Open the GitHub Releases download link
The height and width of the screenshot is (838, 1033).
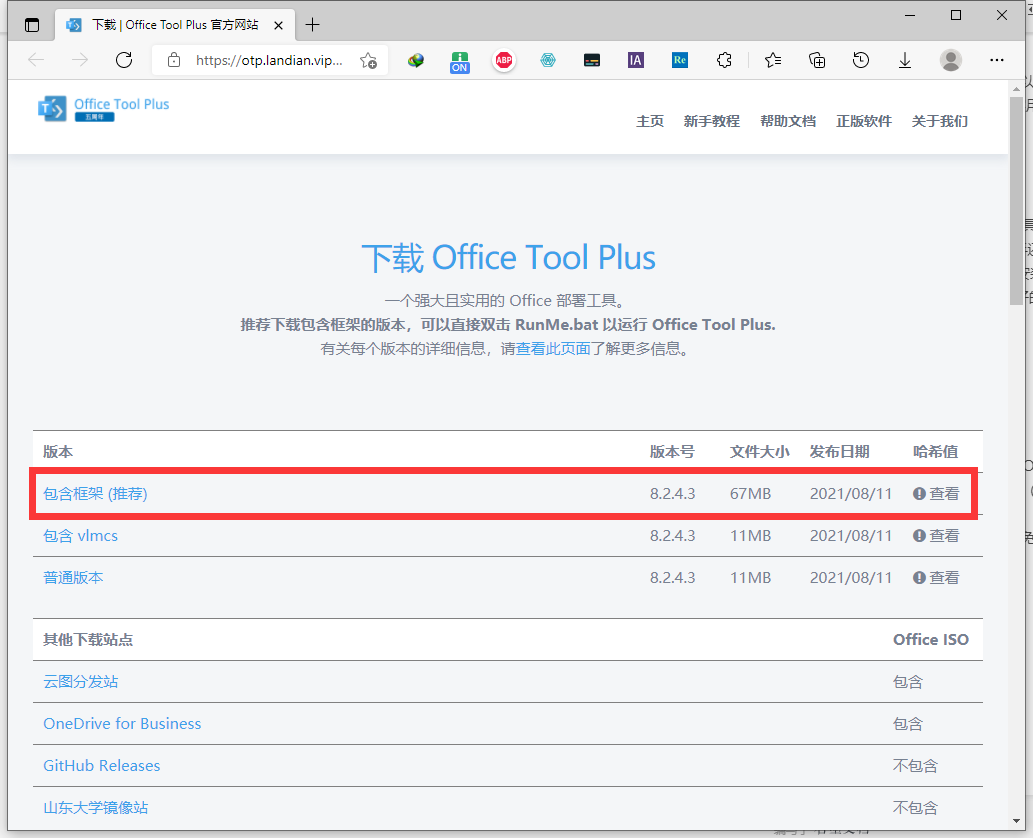point(101,766)
